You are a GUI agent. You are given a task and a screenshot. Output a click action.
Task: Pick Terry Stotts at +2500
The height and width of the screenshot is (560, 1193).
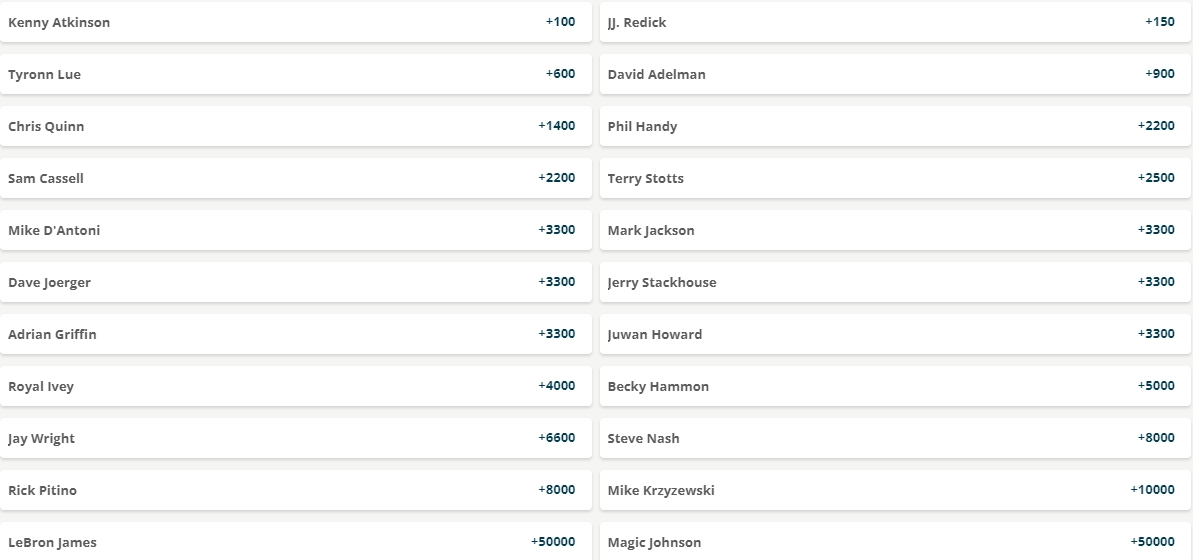(896, 178)
